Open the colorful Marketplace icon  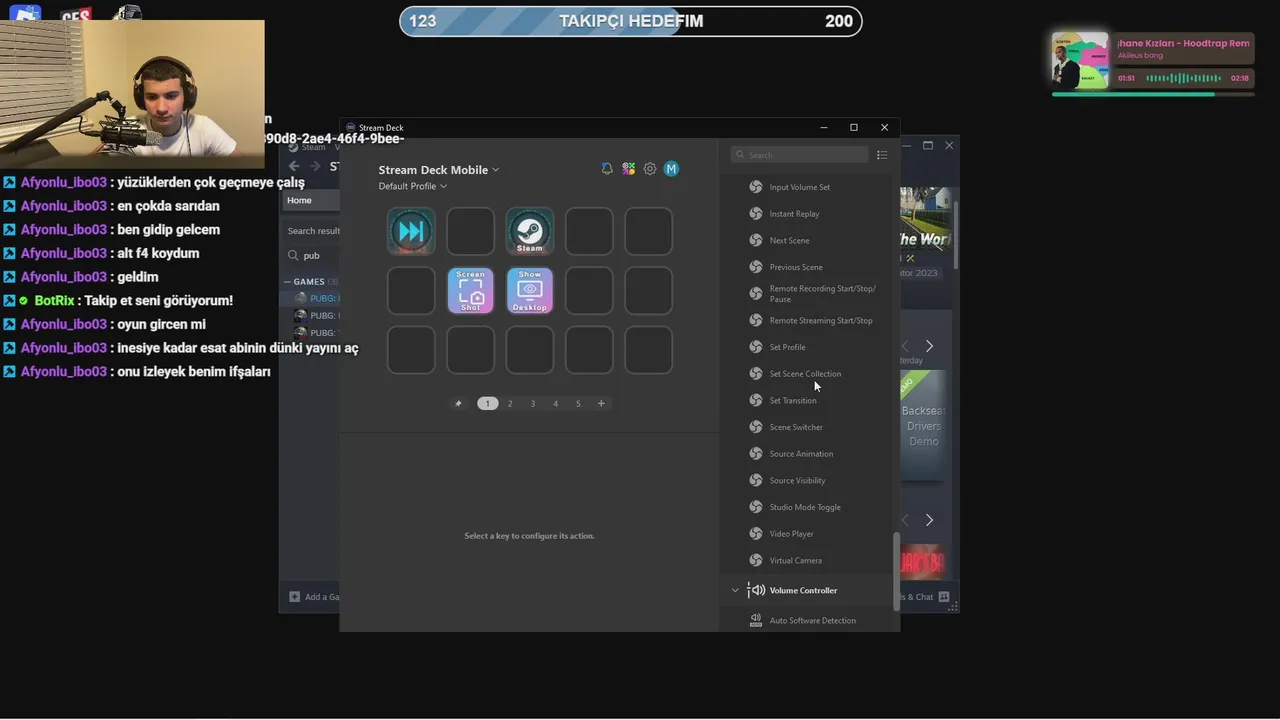628,169
